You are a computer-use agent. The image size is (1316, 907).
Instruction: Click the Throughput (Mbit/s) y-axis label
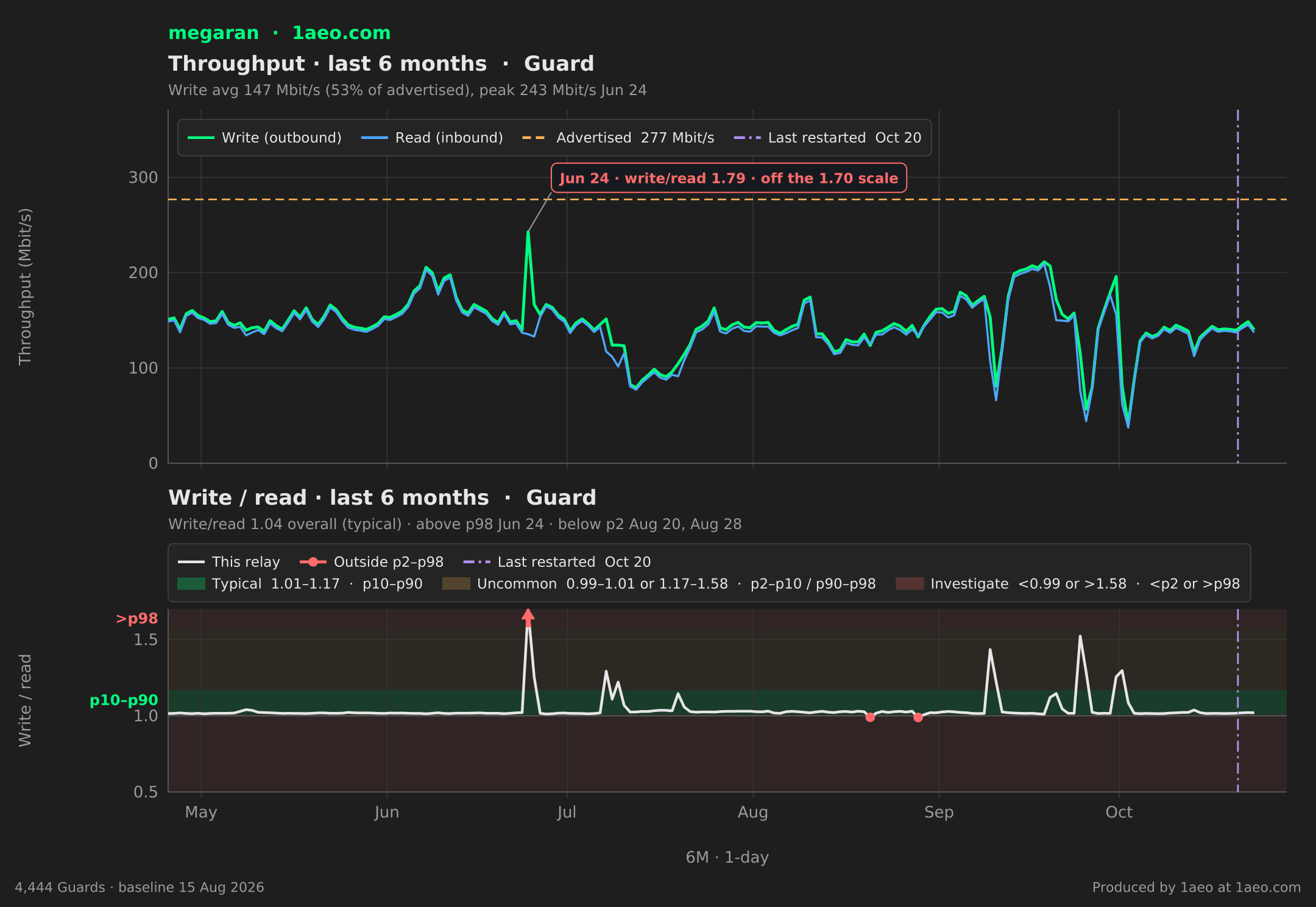[25, 286]
